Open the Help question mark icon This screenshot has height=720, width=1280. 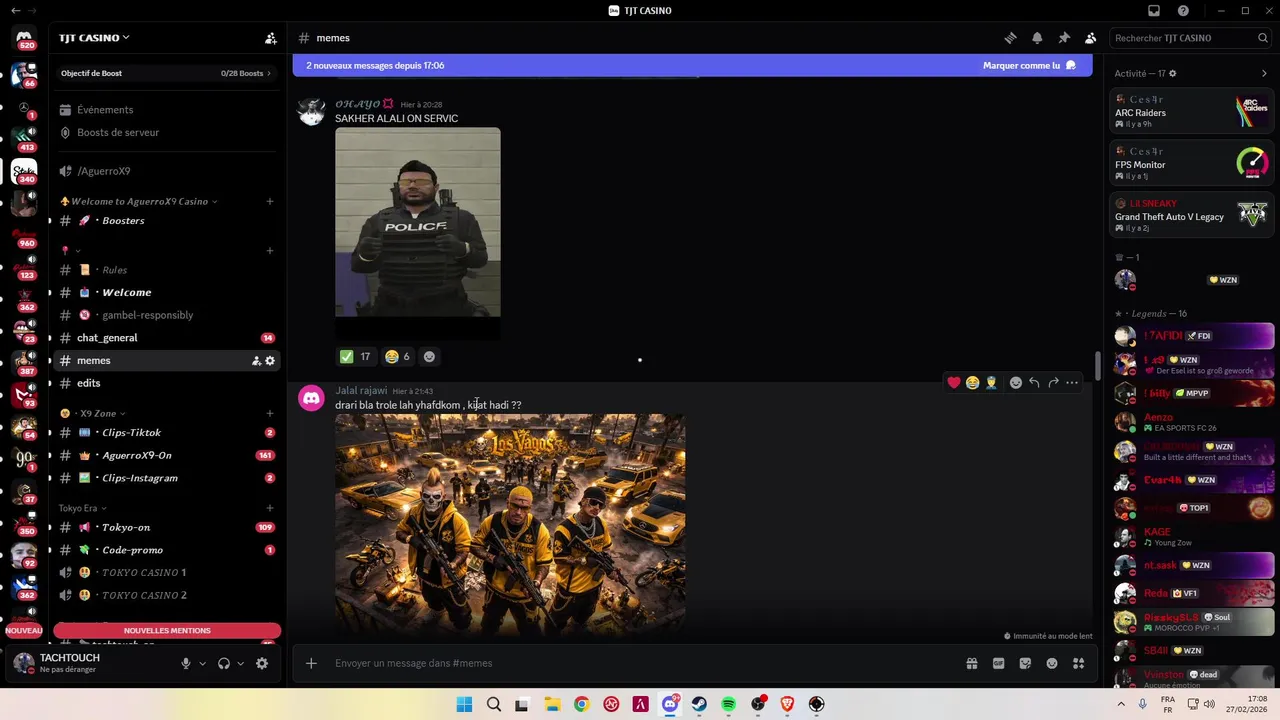click(1184, 11)
